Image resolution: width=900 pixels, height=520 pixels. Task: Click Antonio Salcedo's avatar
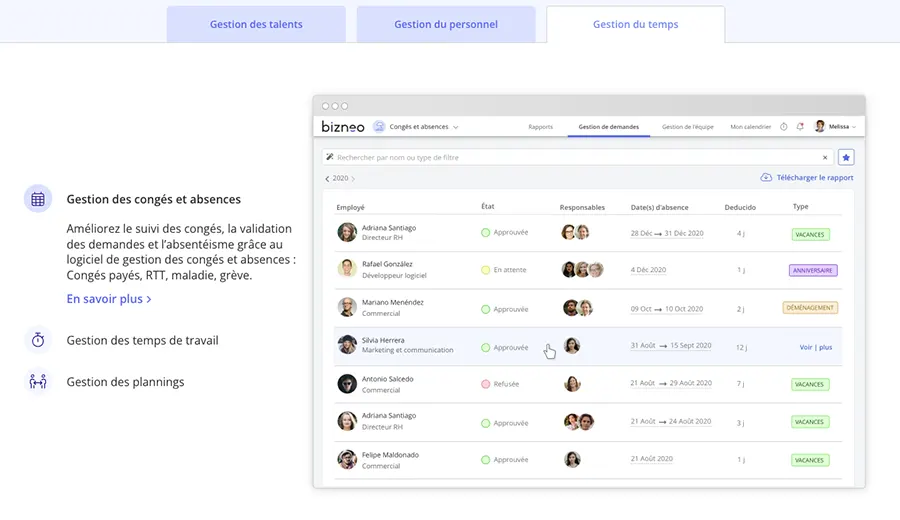pos(347,383)
